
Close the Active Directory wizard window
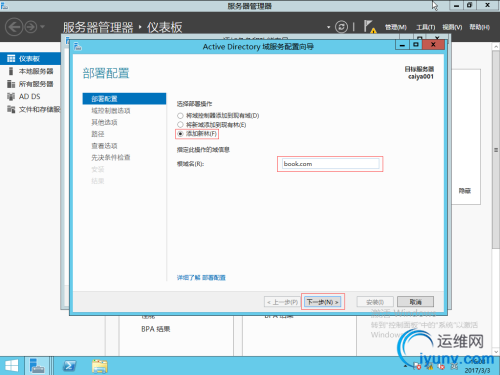(433, 45)
